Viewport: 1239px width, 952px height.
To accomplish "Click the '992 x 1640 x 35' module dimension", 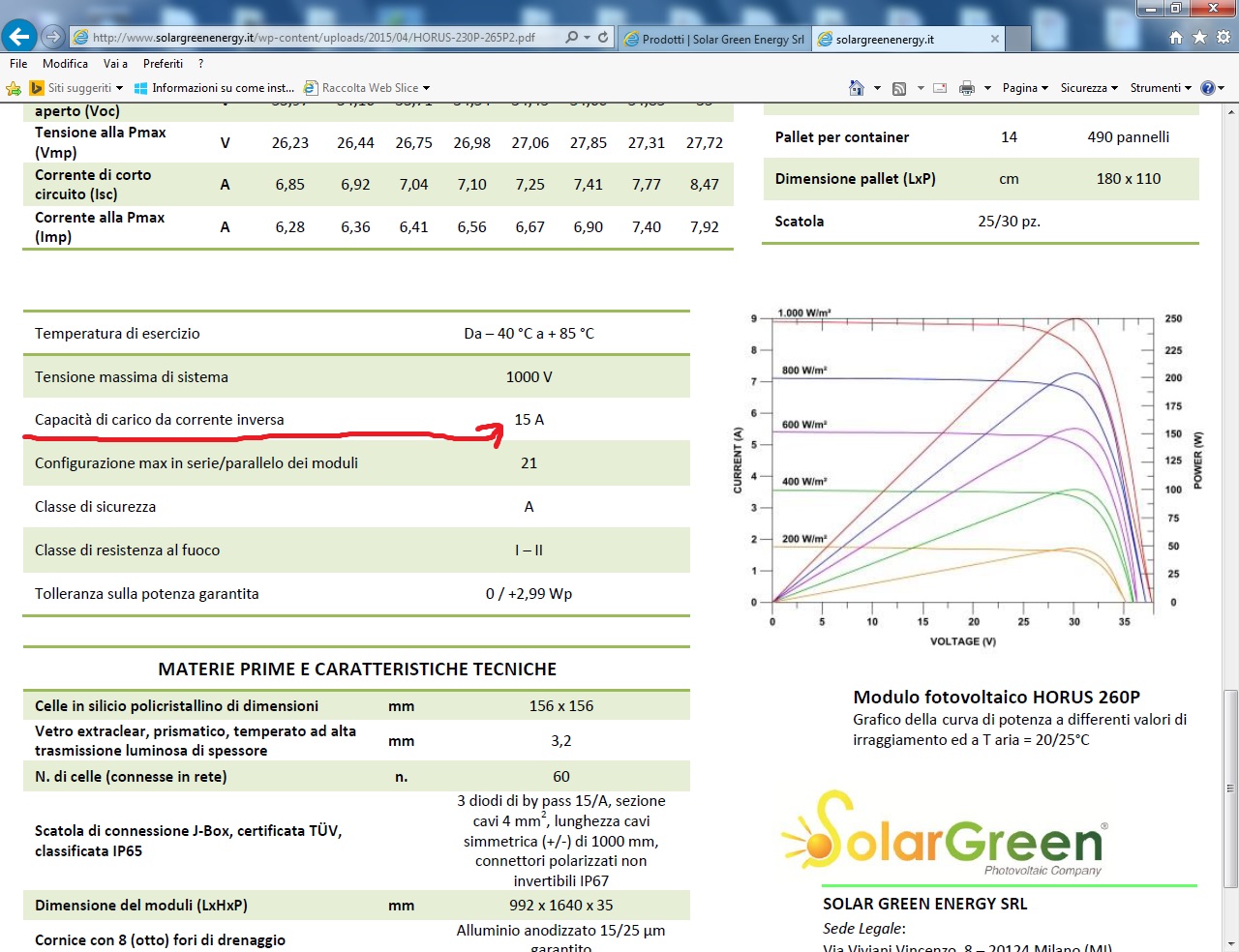I will tap(561, 906).
